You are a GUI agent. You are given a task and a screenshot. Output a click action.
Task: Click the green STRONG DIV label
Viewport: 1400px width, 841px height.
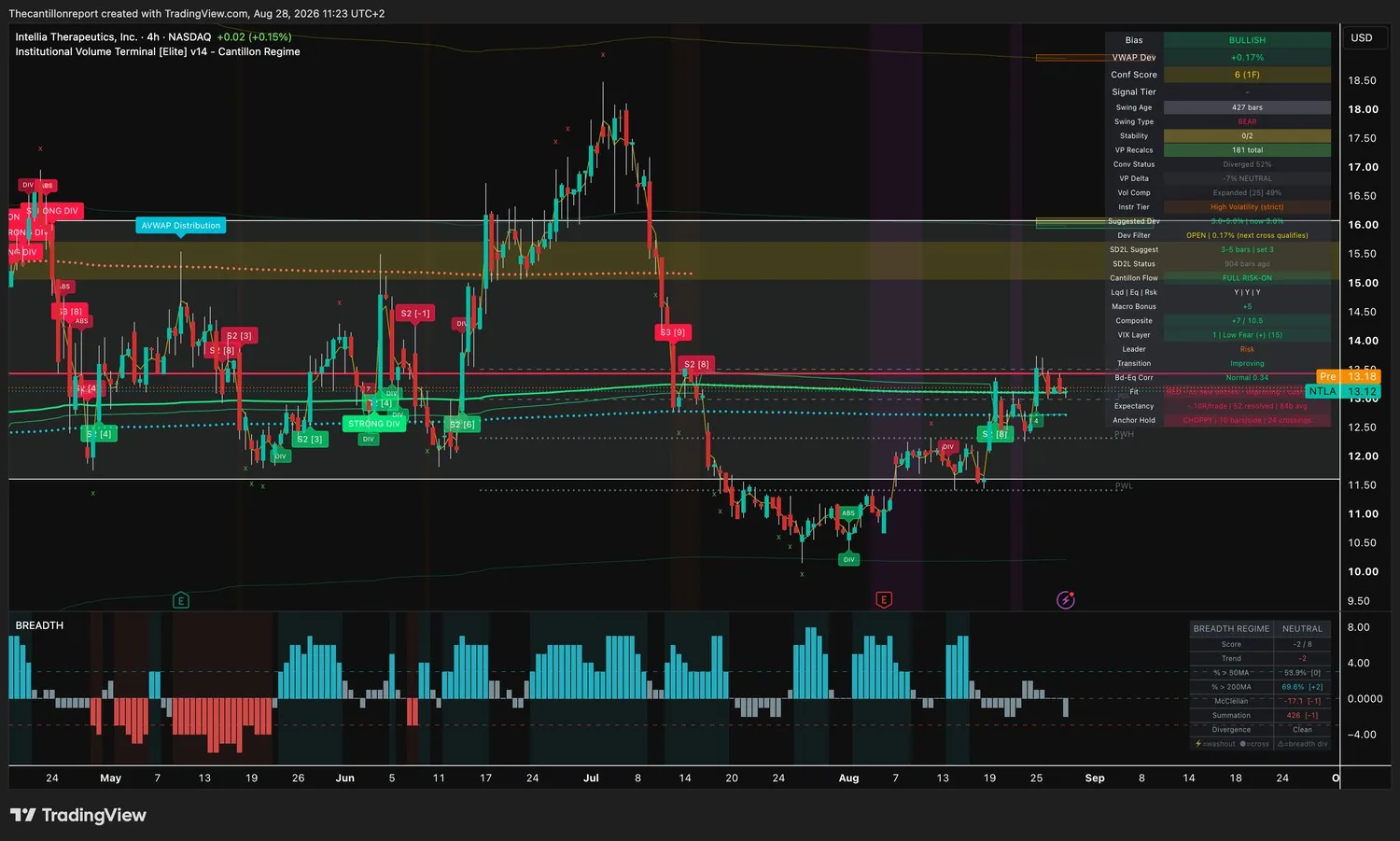[x=373, y=424]
